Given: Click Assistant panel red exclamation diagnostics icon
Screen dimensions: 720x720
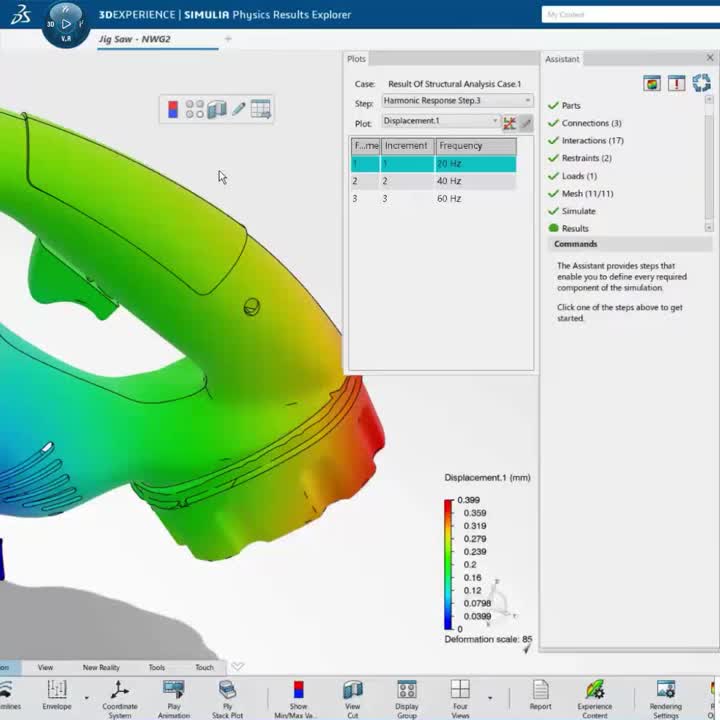Looking at the screenshot, I should pos(676,83).
